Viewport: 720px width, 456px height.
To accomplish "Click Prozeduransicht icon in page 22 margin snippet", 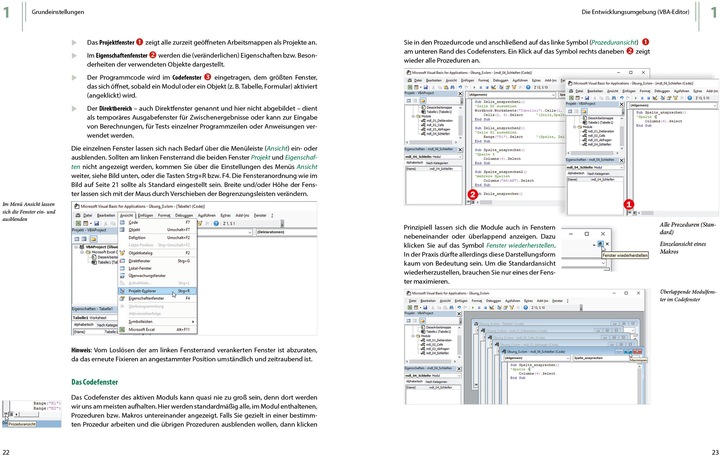I will (6, 414).
